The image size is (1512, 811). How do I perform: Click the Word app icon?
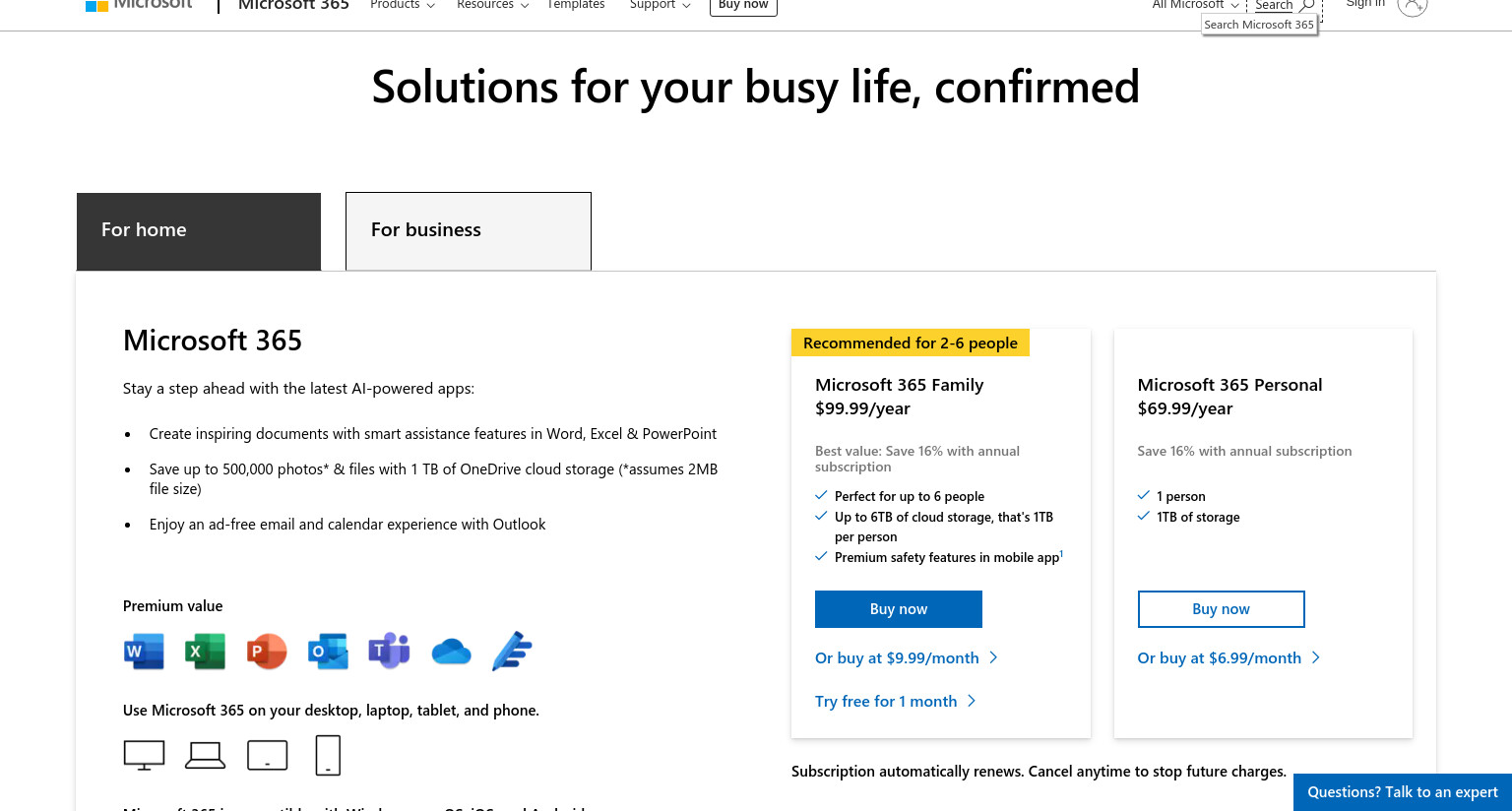pyautogui.click(x=144, y=652)
